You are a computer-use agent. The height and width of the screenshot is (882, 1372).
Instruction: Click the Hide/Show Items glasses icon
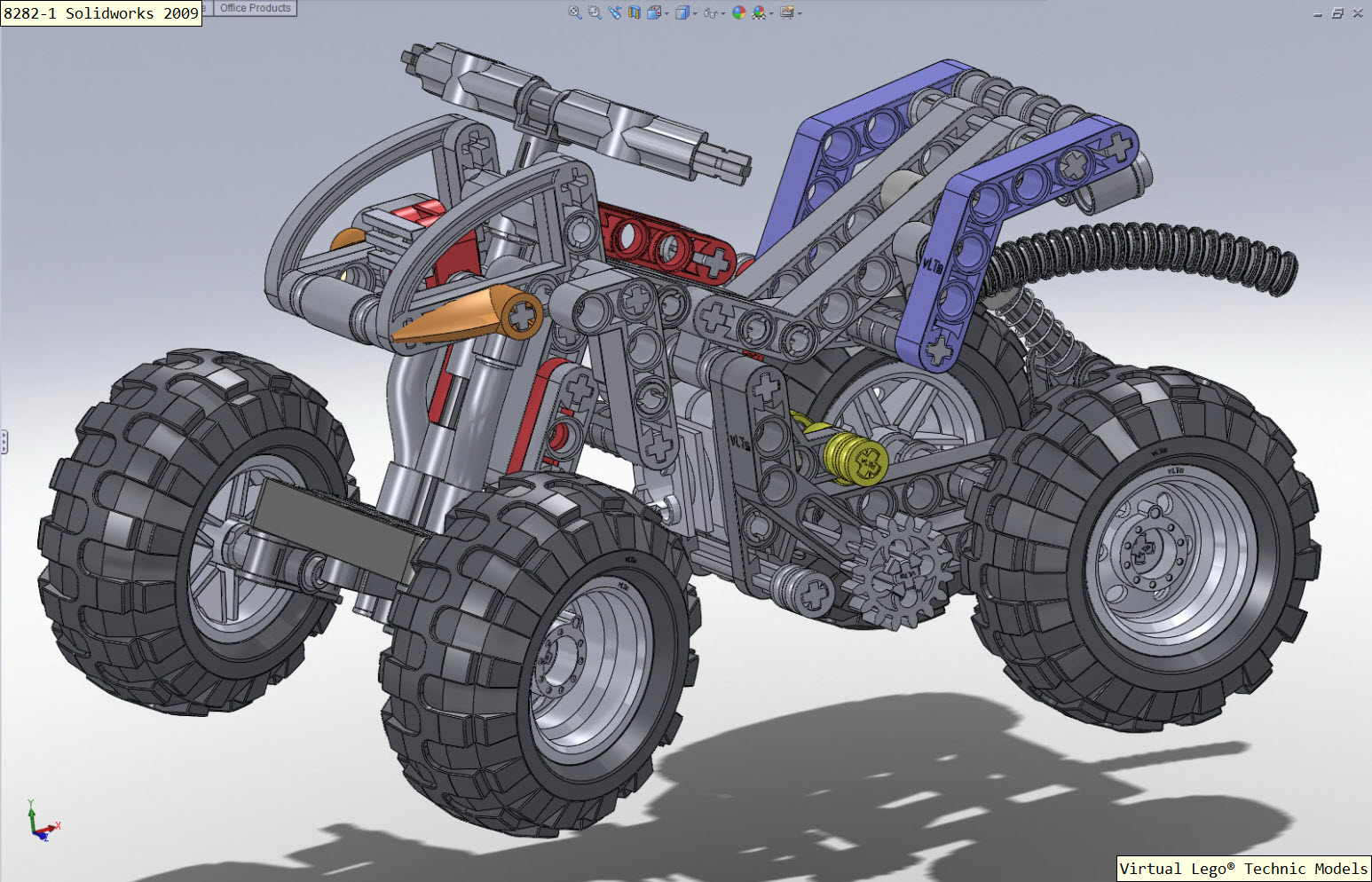coord(710,13)
